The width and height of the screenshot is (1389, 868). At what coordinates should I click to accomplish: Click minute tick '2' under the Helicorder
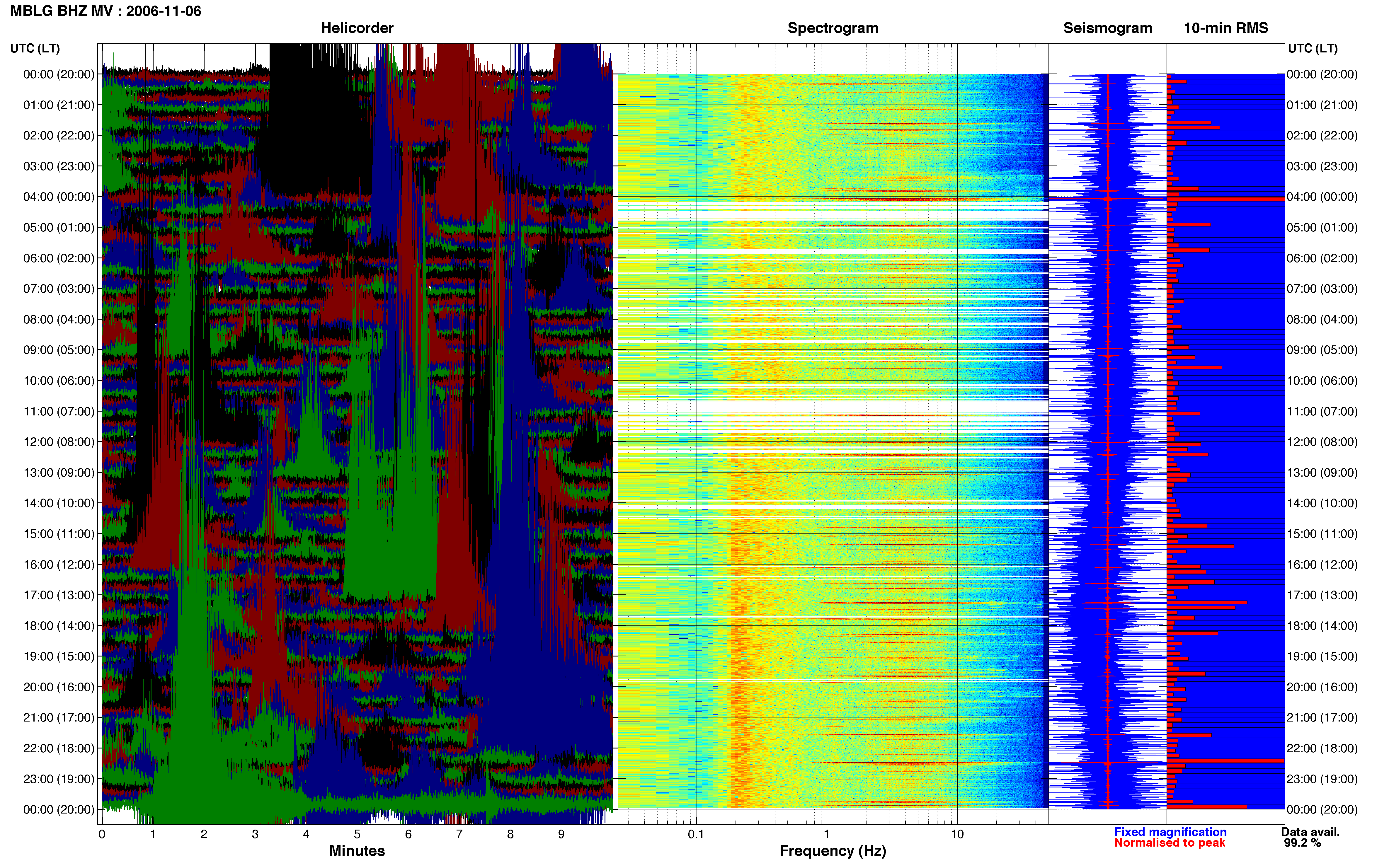pos(204,834)
